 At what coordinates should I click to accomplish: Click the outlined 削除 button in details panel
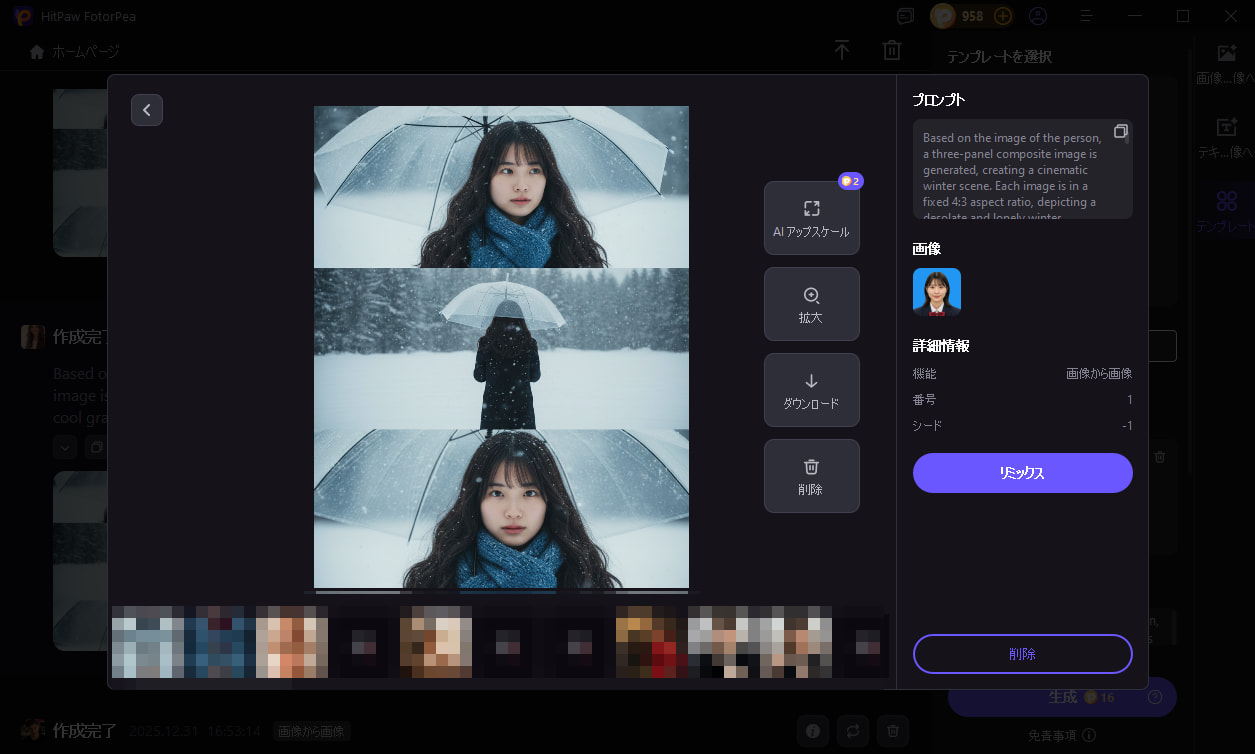[x=1022, y=654]
